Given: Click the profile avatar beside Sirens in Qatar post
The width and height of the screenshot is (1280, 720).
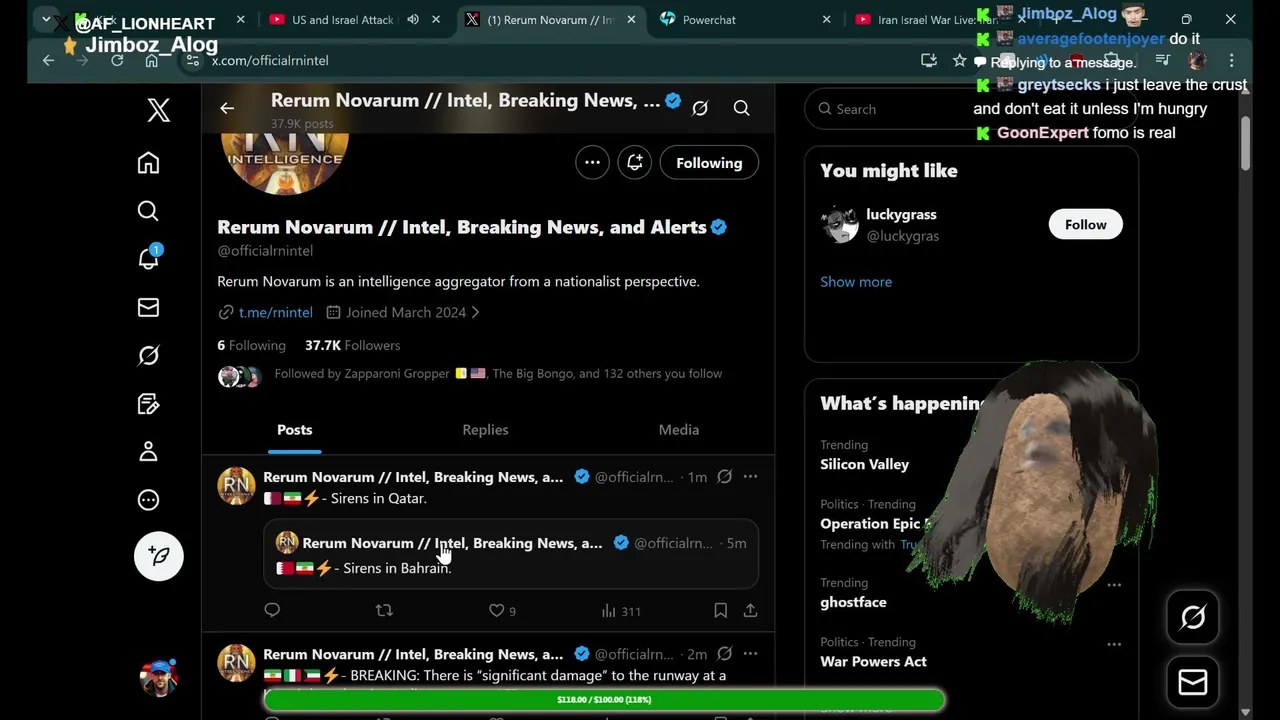Looking at the screenshot, I should coord(236,486).
